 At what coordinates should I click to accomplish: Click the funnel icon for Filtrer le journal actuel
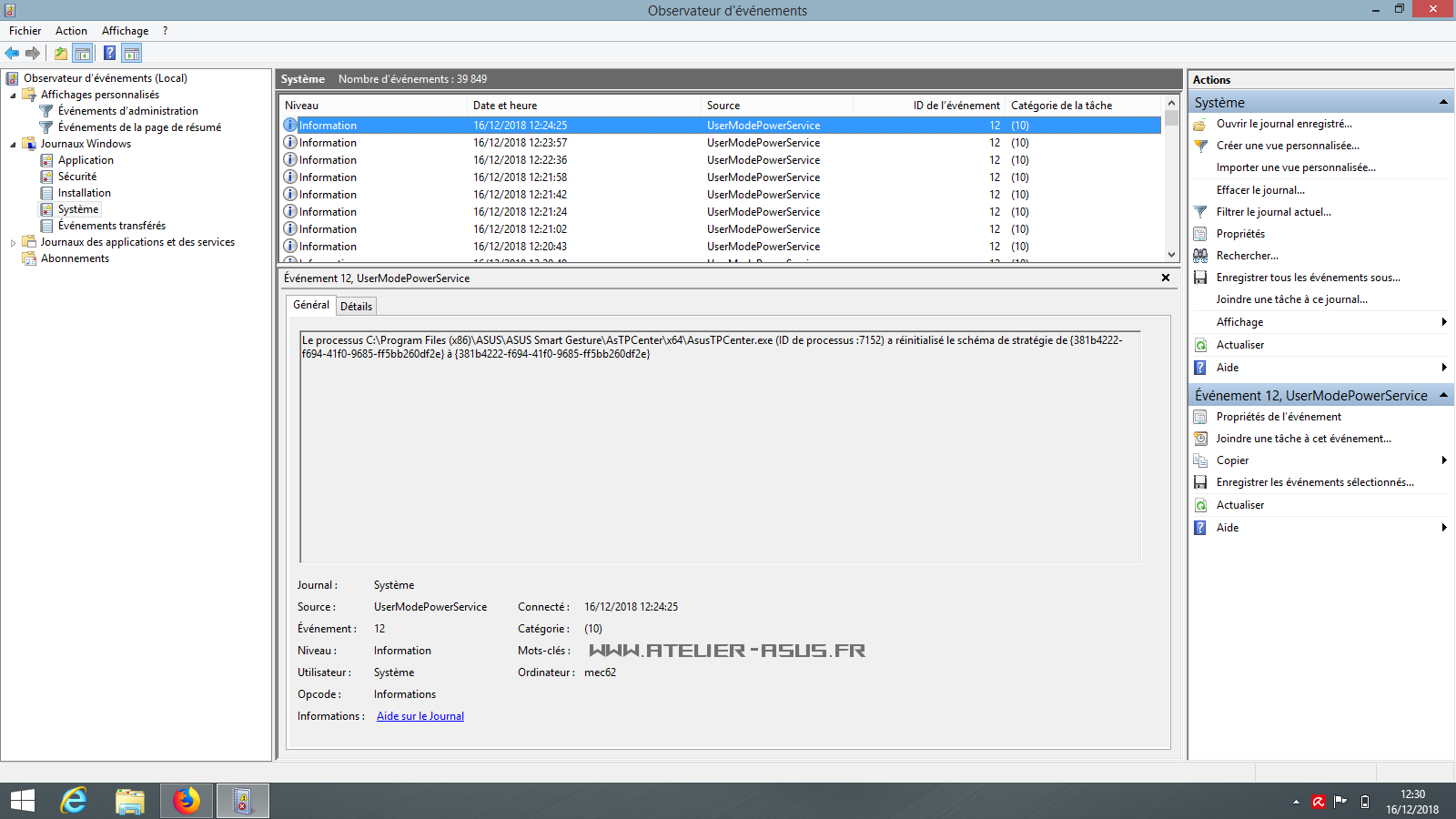tap(1200, 212)
